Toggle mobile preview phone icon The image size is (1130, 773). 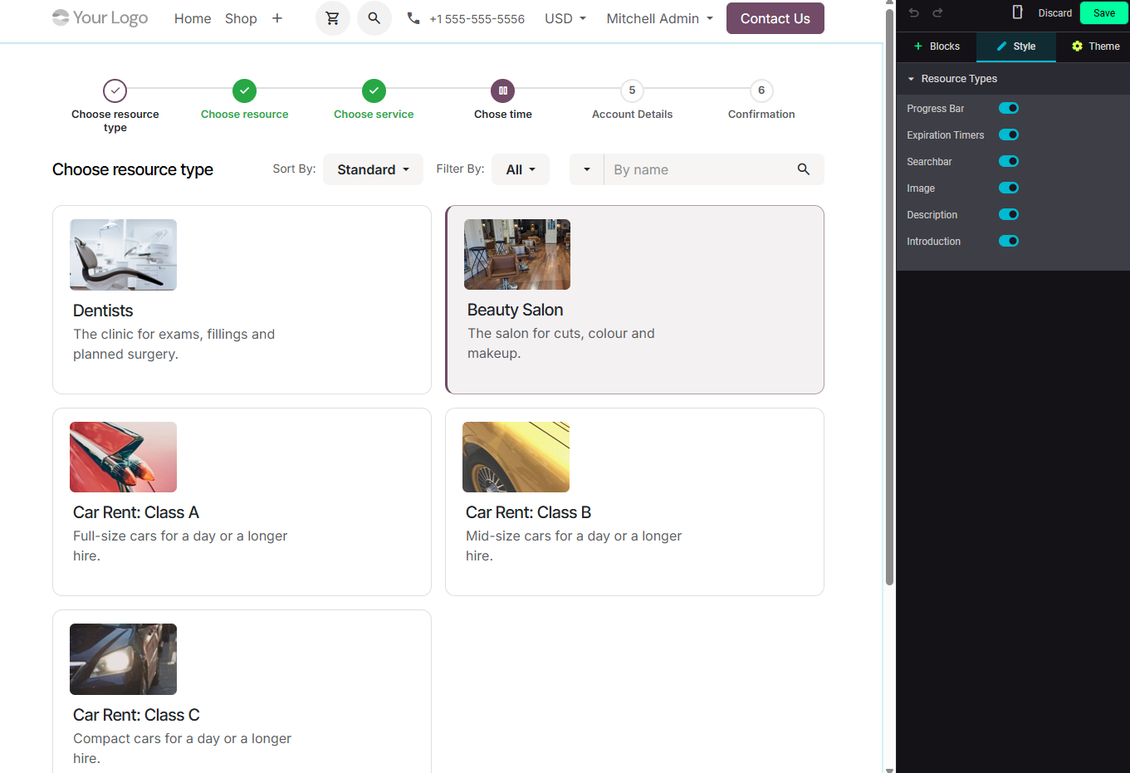click(1017, 12)
